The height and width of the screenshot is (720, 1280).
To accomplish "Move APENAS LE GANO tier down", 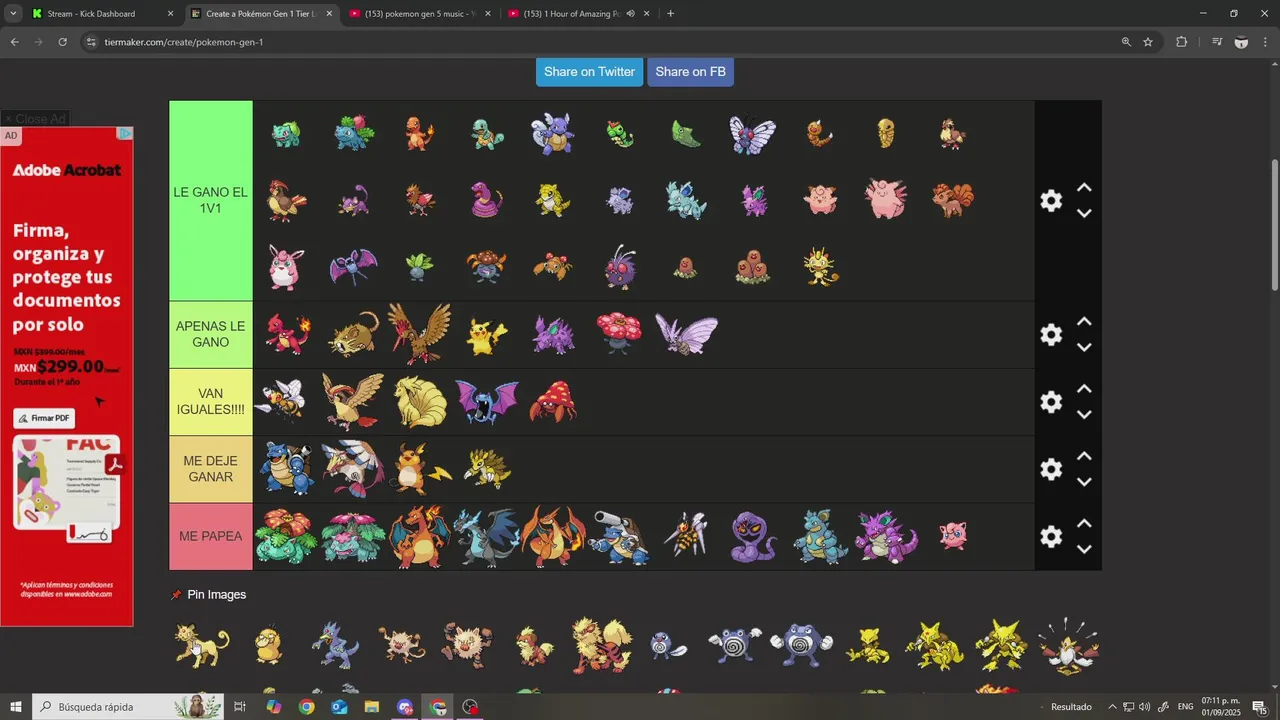I will [x=1084, y=347].
